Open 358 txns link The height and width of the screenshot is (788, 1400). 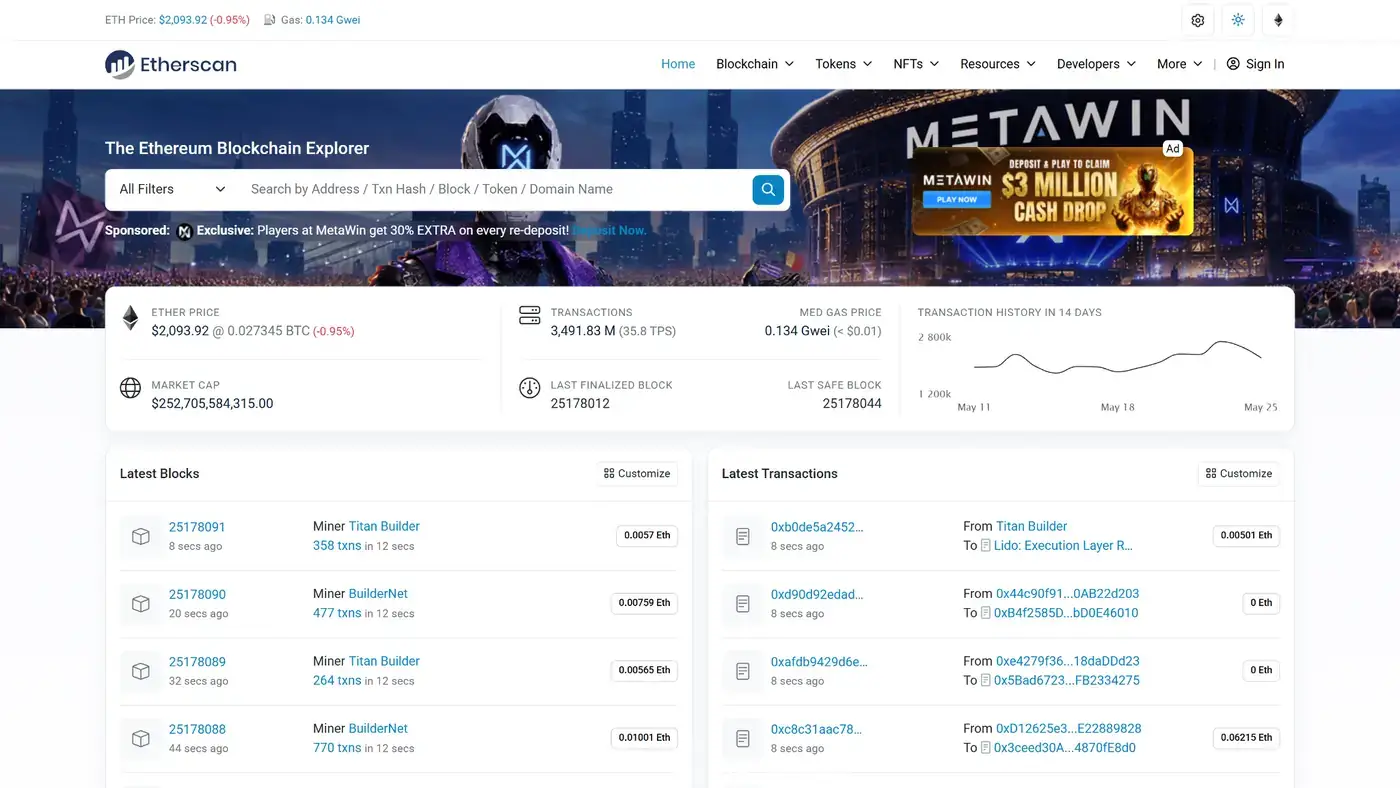point(337,546)
